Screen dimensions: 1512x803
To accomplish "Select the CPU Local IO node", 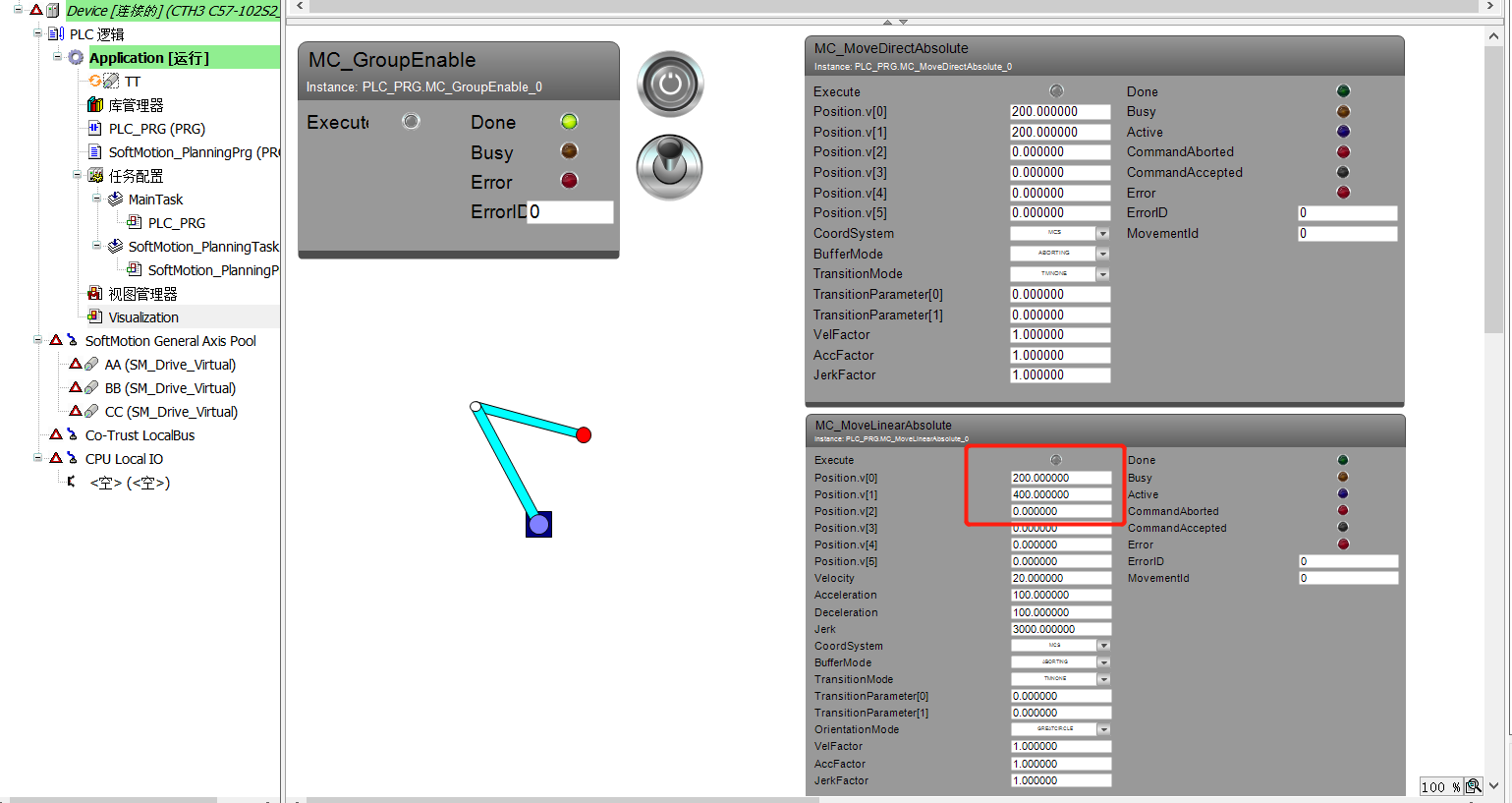I will click(x=124, y=459).
